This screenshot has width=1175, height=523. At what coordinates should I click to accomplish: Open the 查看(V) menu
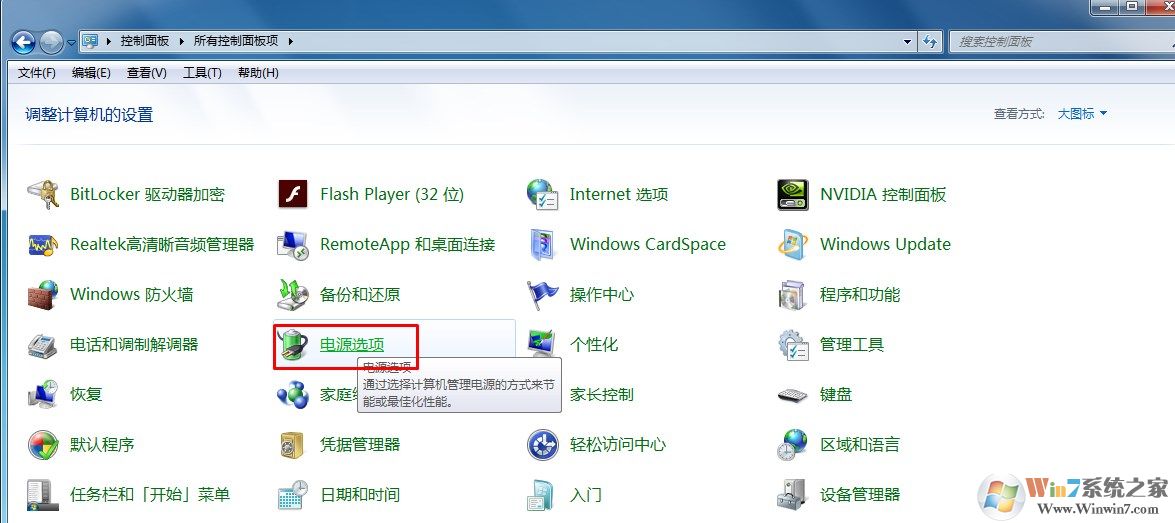(147, 73)
